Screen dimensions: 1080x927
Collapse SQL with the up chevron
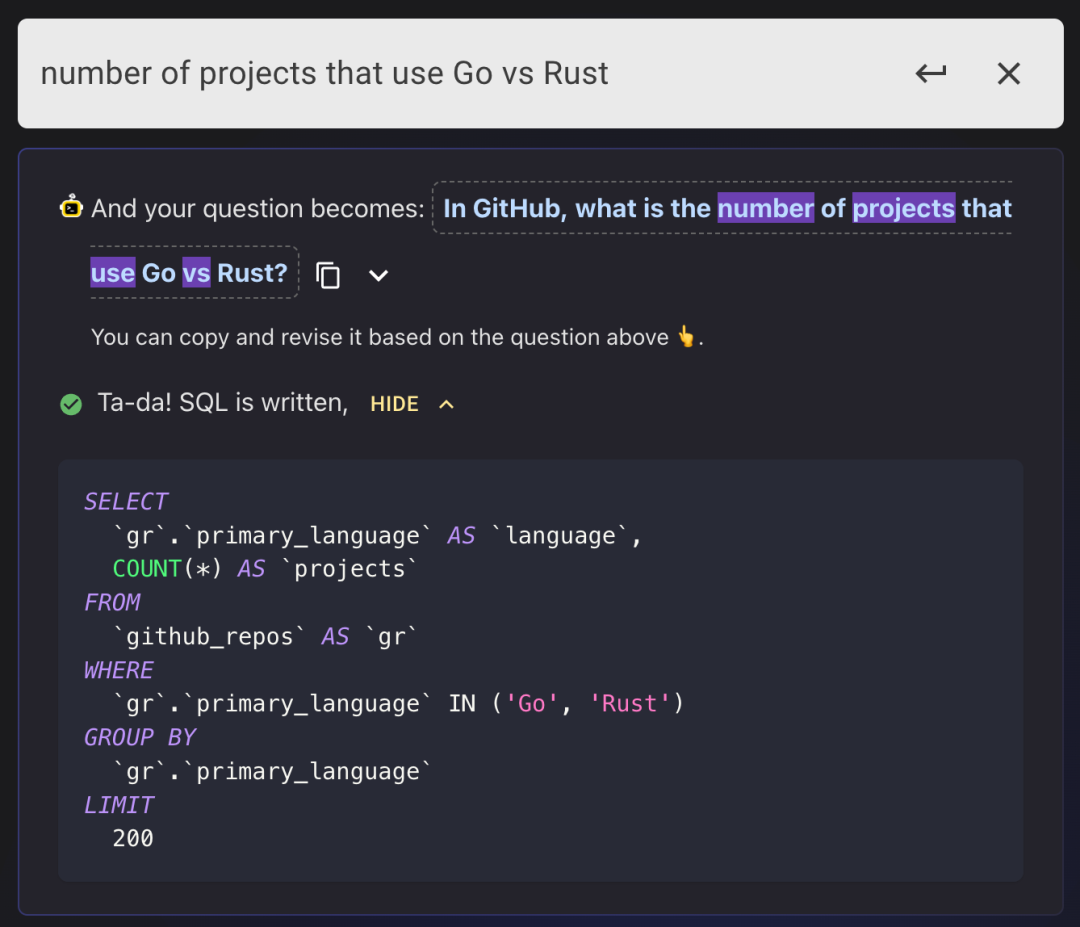[x=446, y=404]
